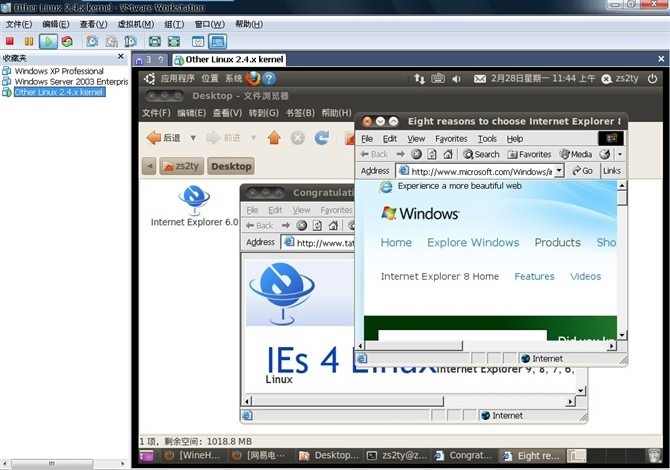The height and width of the screenshot is (470, 670).
Task: Click the network indicator in Ubuntu panel
Action: [x=419, y=79]
